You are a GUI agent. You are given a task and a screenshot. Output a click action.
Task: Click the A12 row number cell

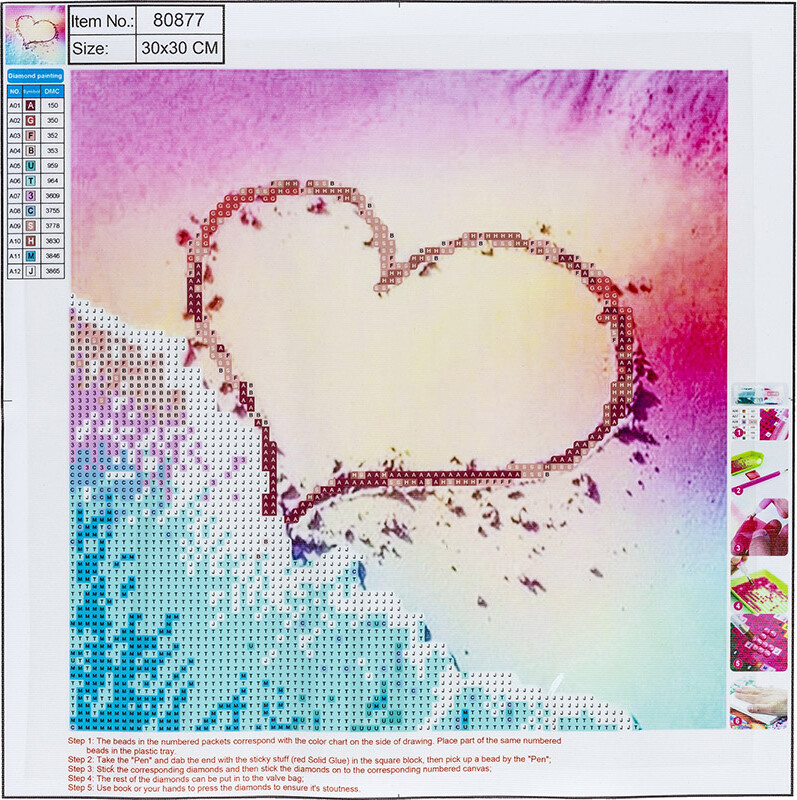tap(14, 270)
